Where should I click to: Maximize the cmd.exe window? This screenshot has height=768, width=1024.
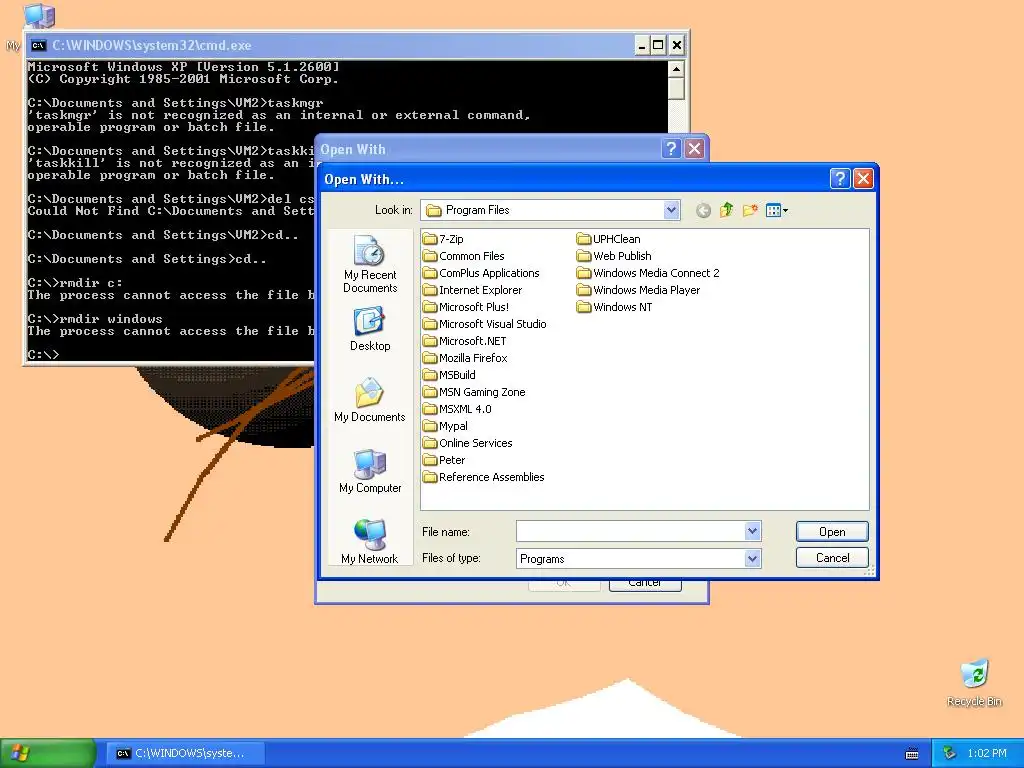coord(658,45)
